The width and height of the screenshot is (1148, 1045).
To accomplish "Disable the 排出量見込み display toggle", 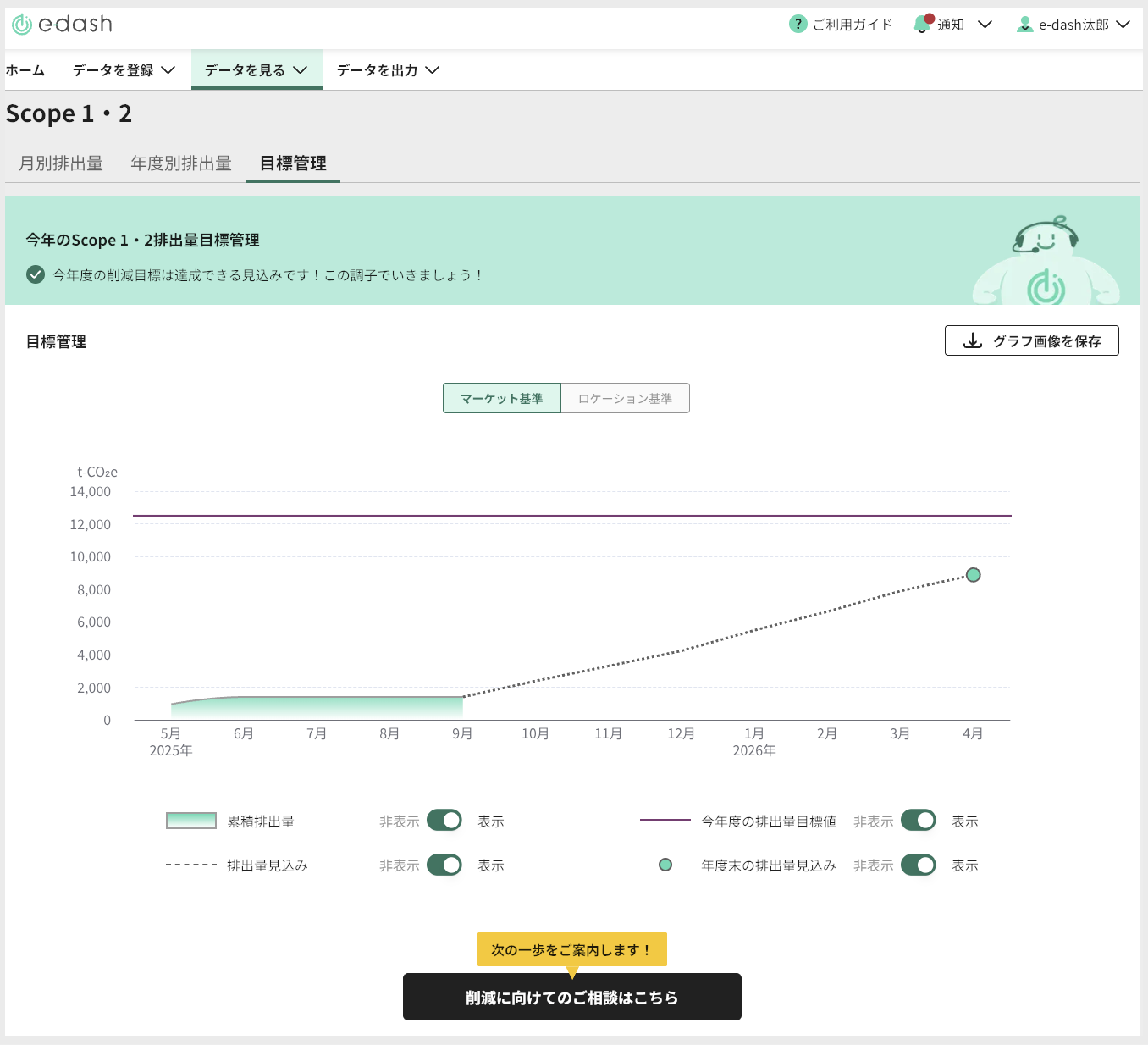I will (x=444, y=865).
